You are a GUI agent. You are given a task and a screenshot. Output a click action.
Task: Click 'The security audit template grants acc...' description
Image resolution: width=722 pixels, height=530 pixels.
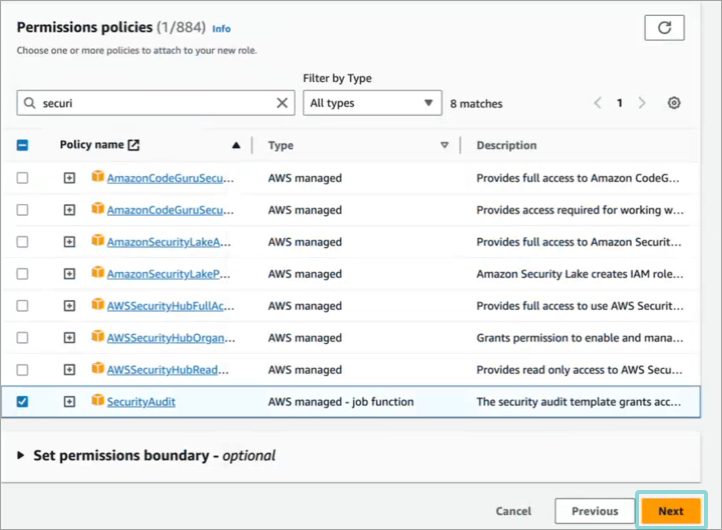coord(578,402)
